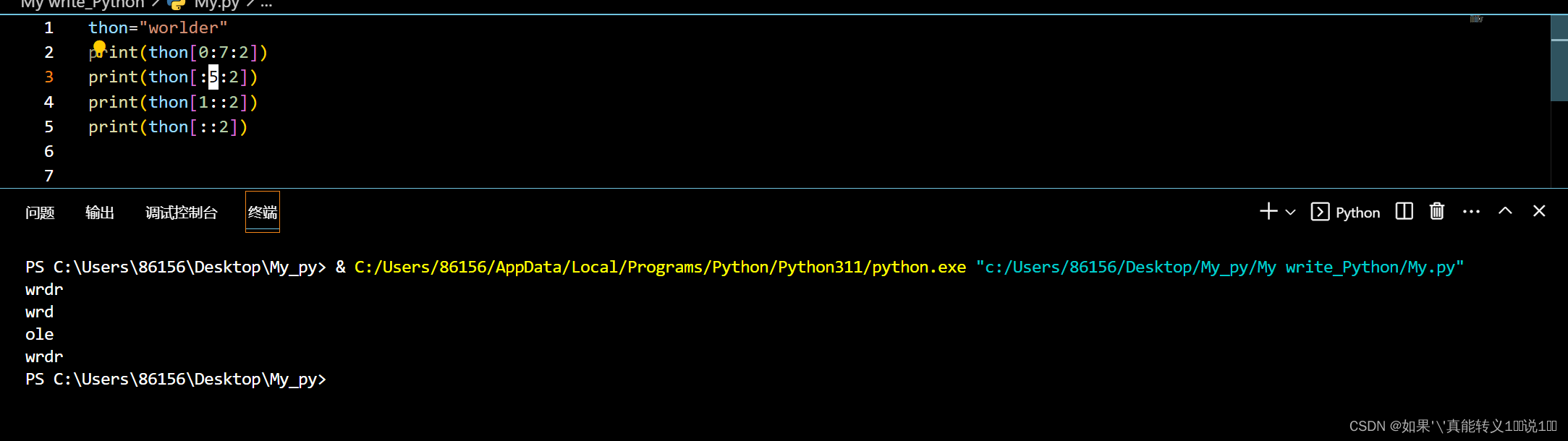1568x441 pixels.
Task: Click My.py in the breadcrumb path
Action: tap(216, 4)
